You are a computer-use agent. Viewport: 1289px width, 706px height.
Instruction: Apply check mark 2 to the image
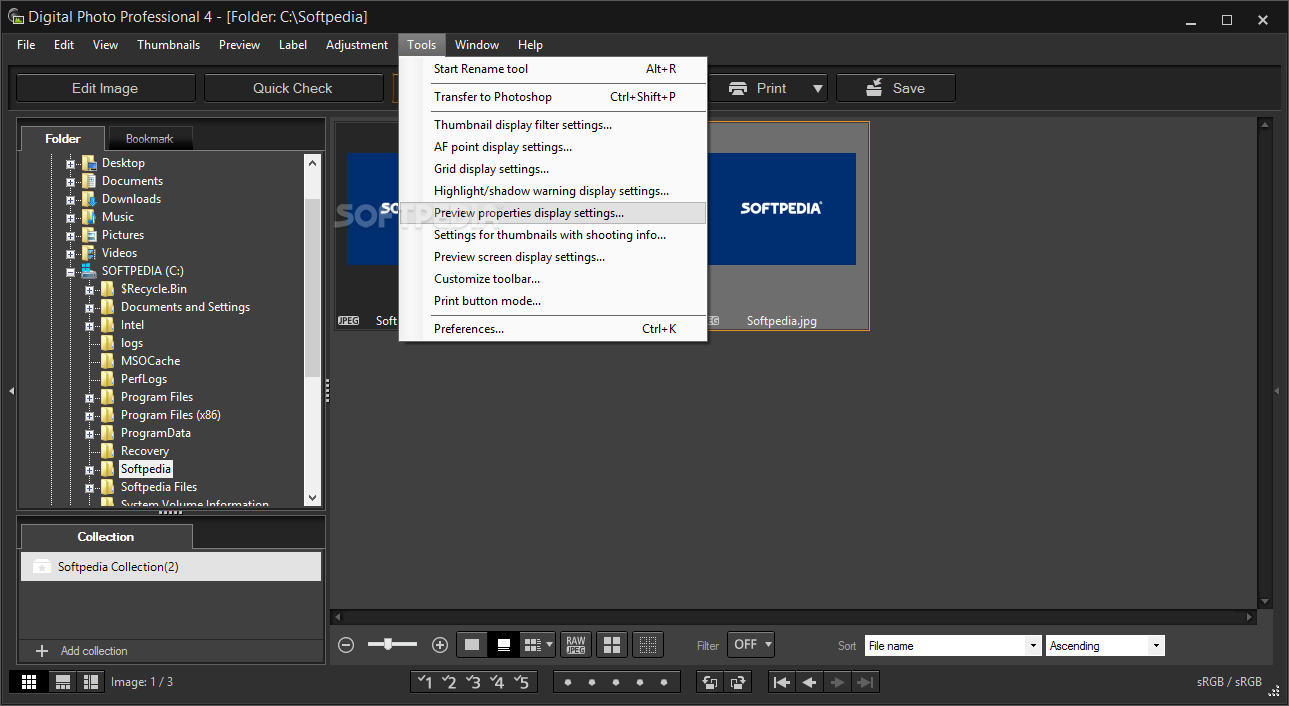pos(449,682)
